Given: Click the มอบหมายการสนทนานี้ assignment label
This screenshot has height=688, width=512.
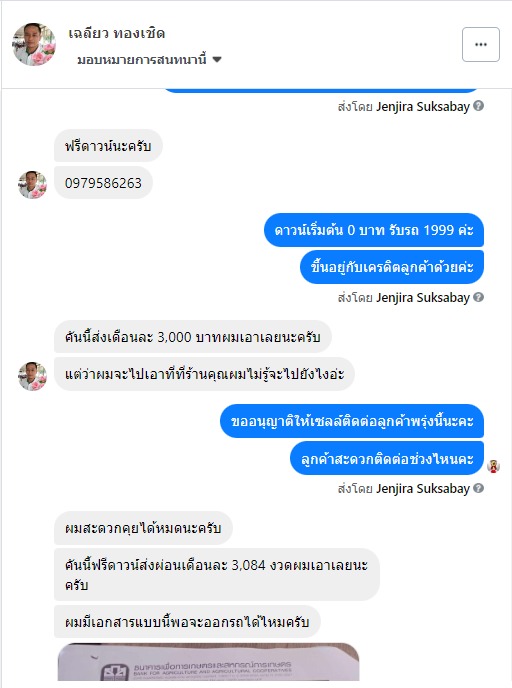Looking at the screenshot, I should (142, 59).
